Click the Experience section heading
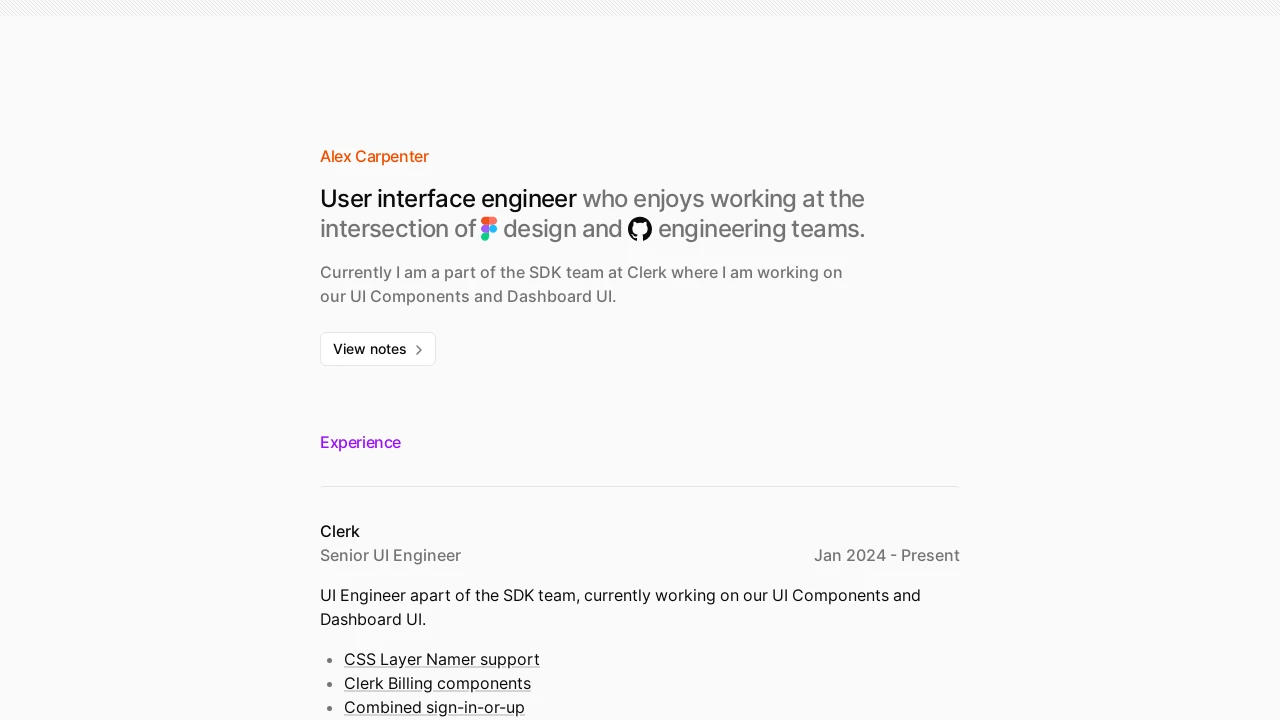This screenshot has height=720, width=1280. (360, 442)
